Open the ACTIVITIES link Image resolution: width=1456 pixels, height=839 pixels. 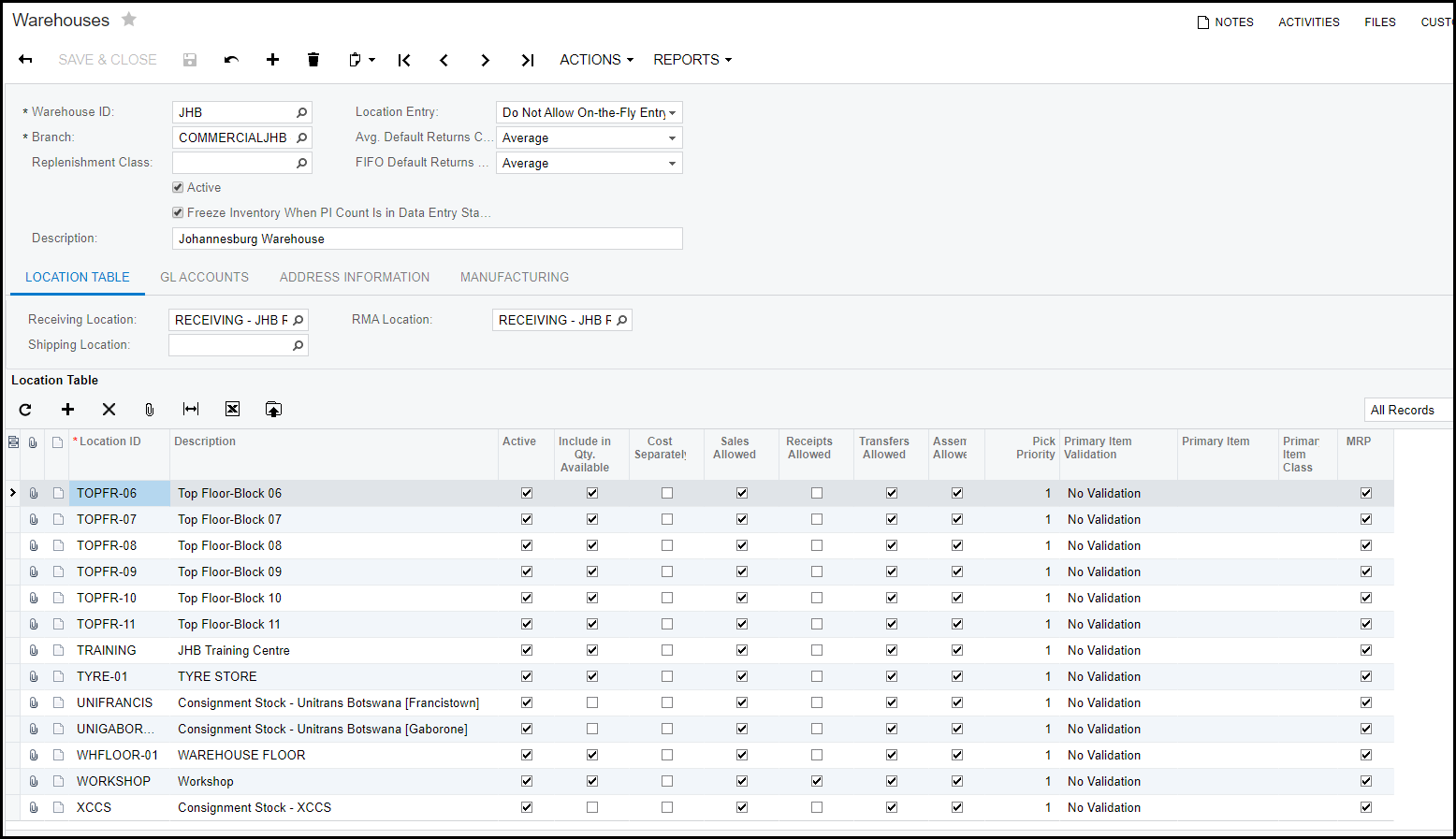coord(1308,22)
